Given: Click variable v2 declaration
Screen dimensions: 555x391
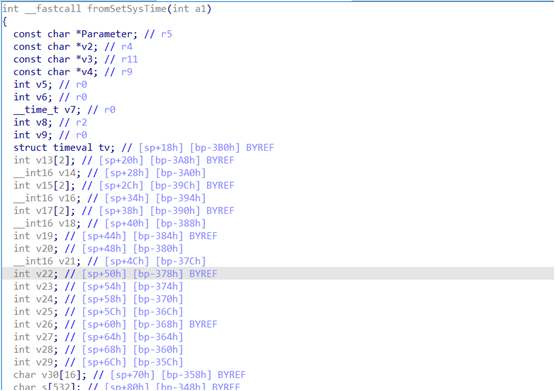Looking at the screenshot, I should 55,47.
